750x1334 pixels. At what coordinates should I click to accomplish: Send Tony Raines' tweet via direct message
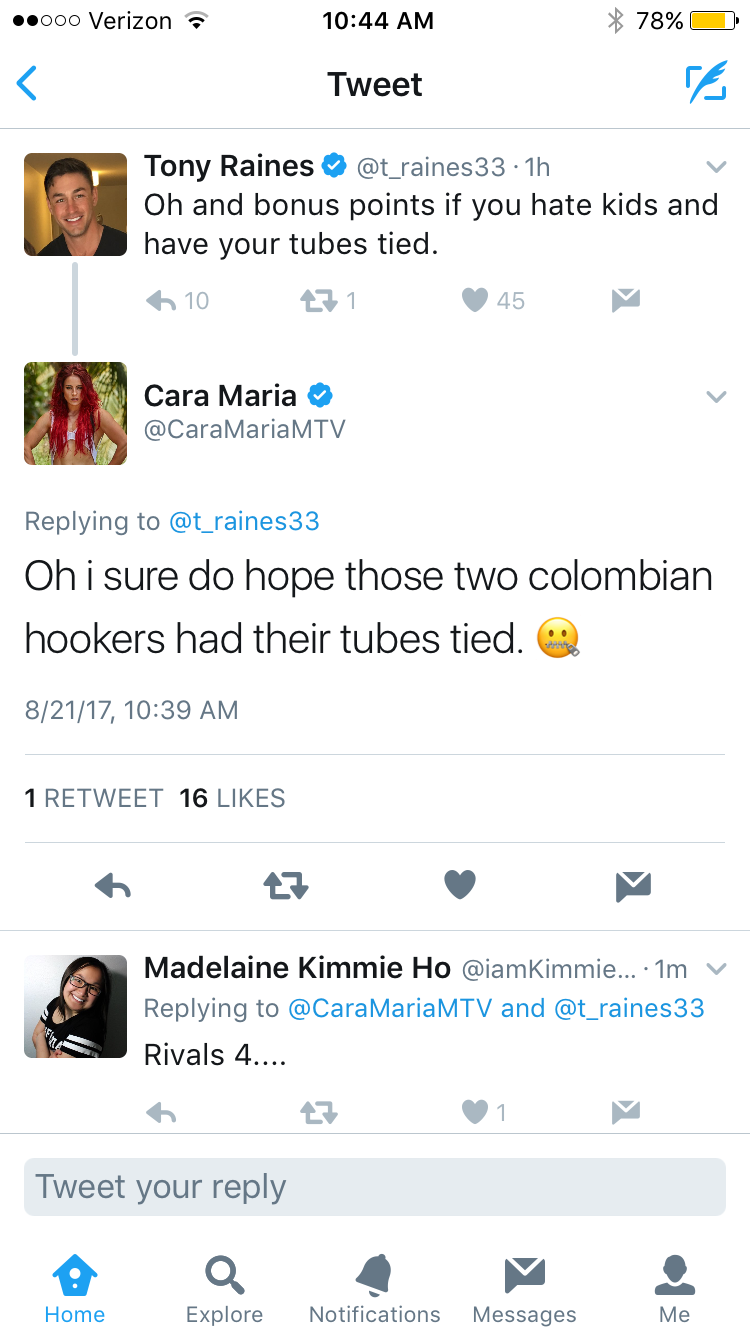tap(626, 300)
